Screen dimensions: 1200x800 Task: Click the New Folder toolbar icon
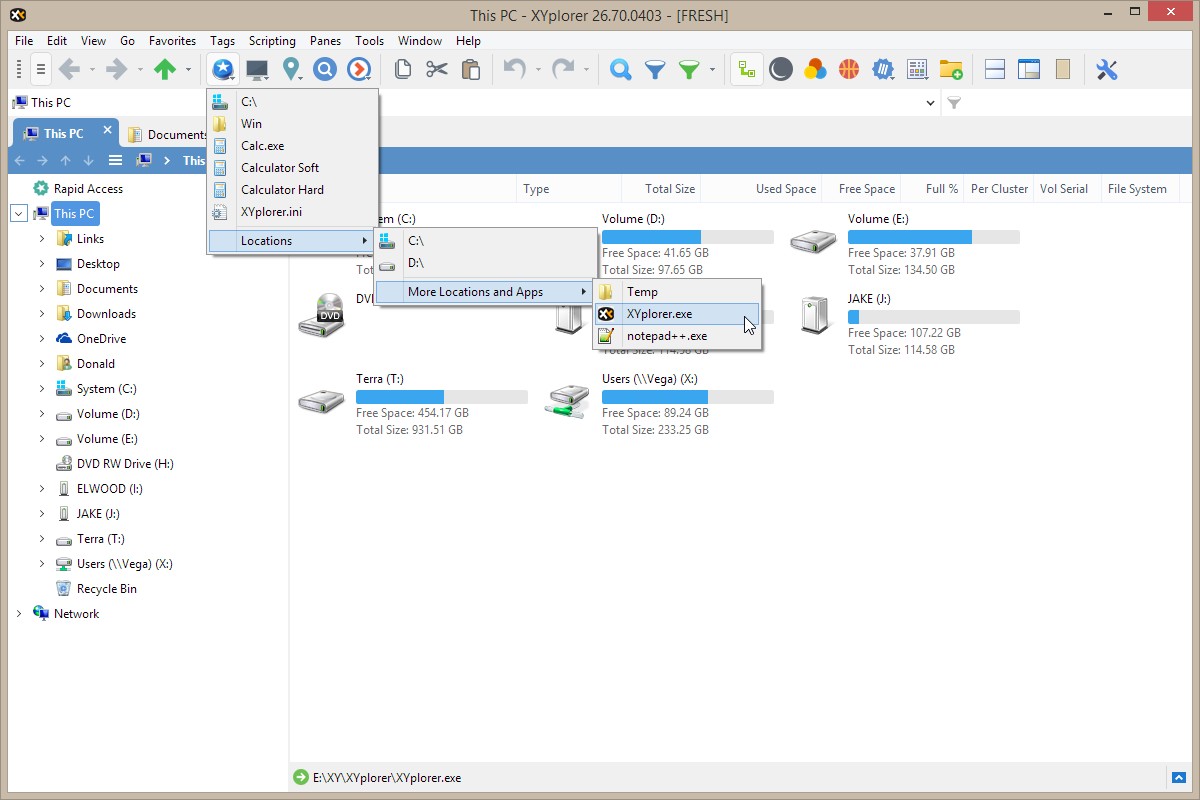click(950, 69)
